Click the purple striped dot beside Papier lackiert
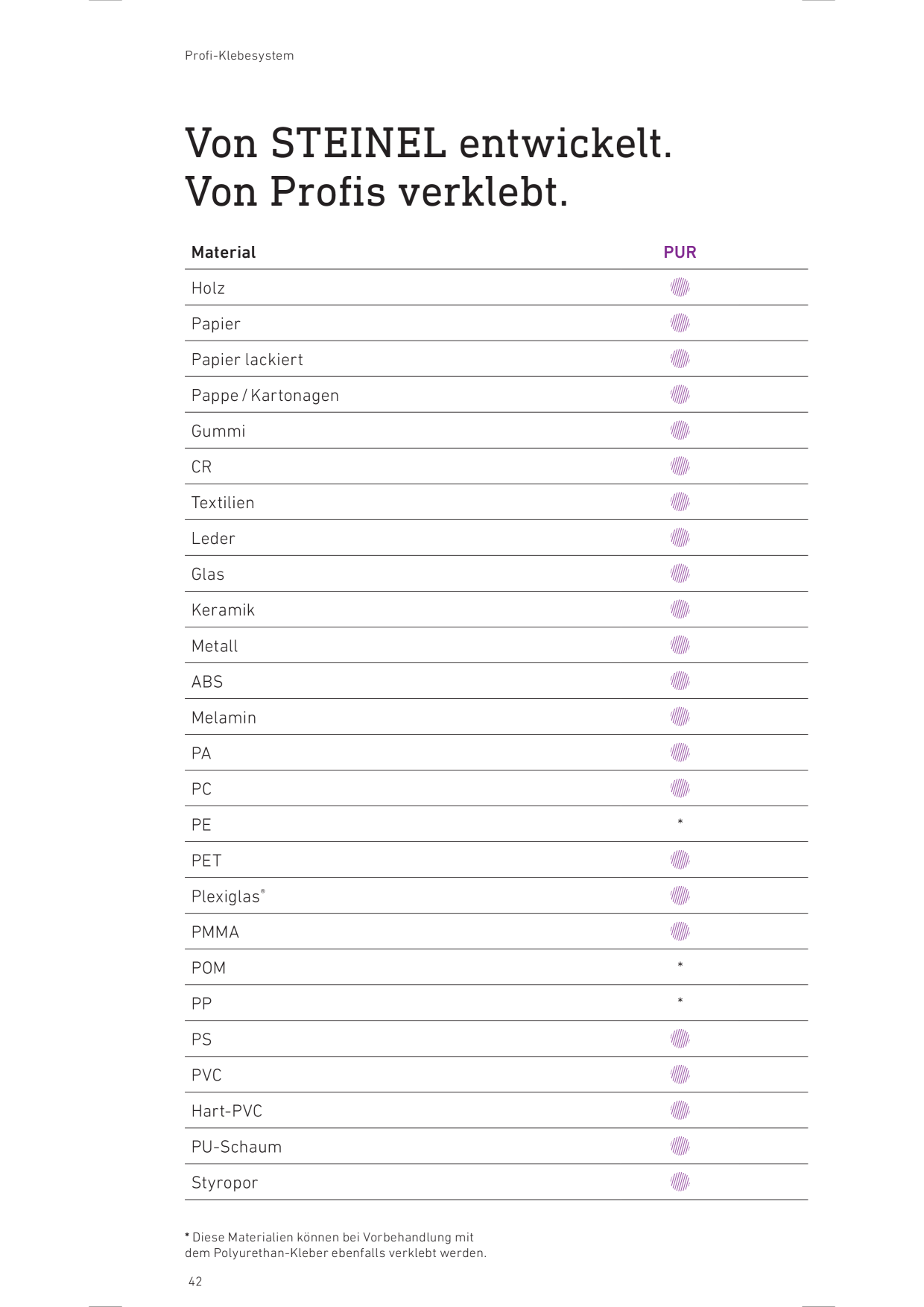 [x=680, y=358]
